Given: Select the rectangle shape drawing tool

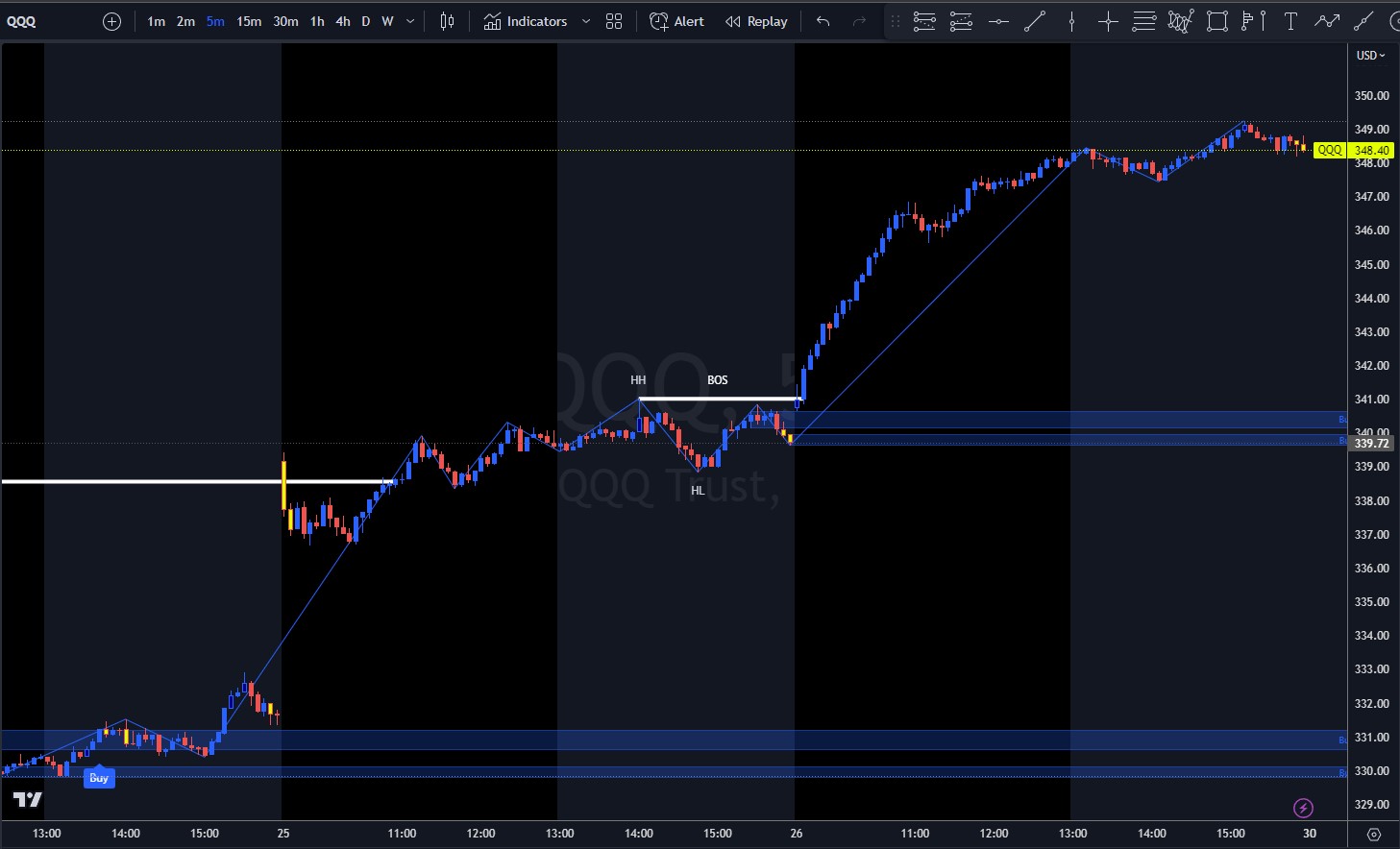Looking at the screenshot, I should tap(1217, 21).
